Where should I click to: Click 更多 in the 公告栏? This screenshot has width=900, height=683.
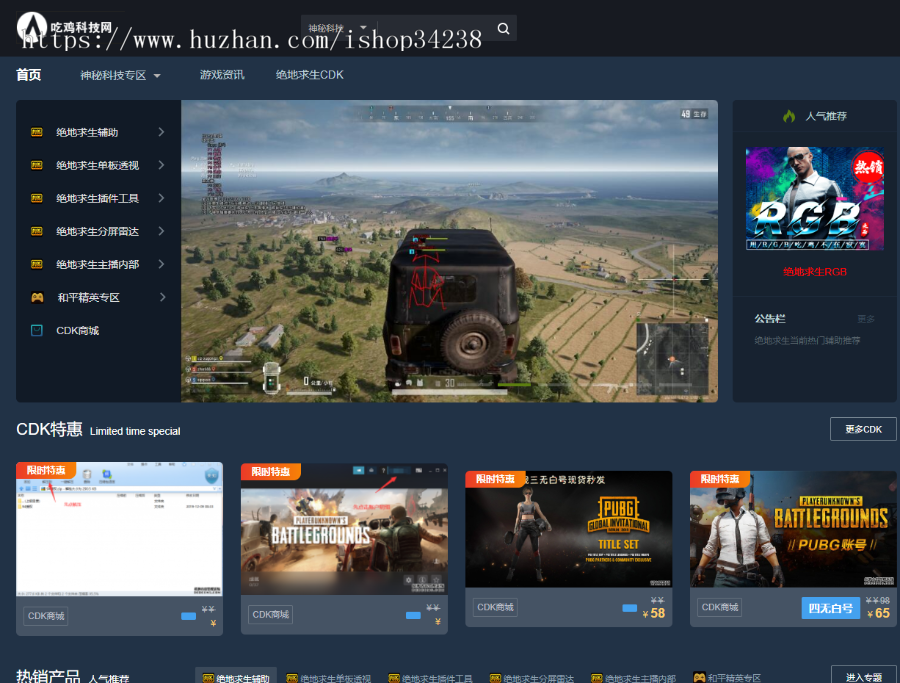[x=866, y=319]
